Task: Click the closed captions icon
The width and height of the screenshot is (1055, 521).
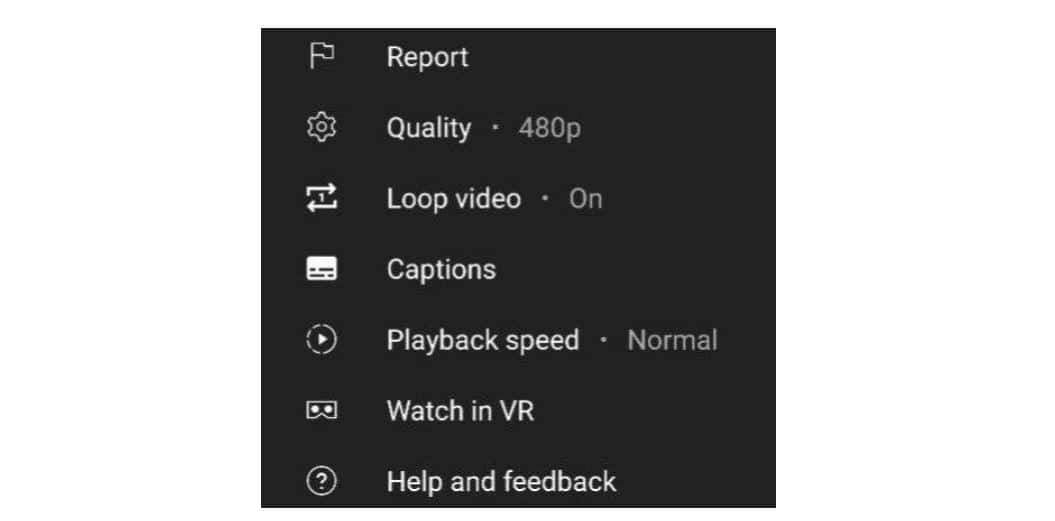Action: [x=321, y=270]
